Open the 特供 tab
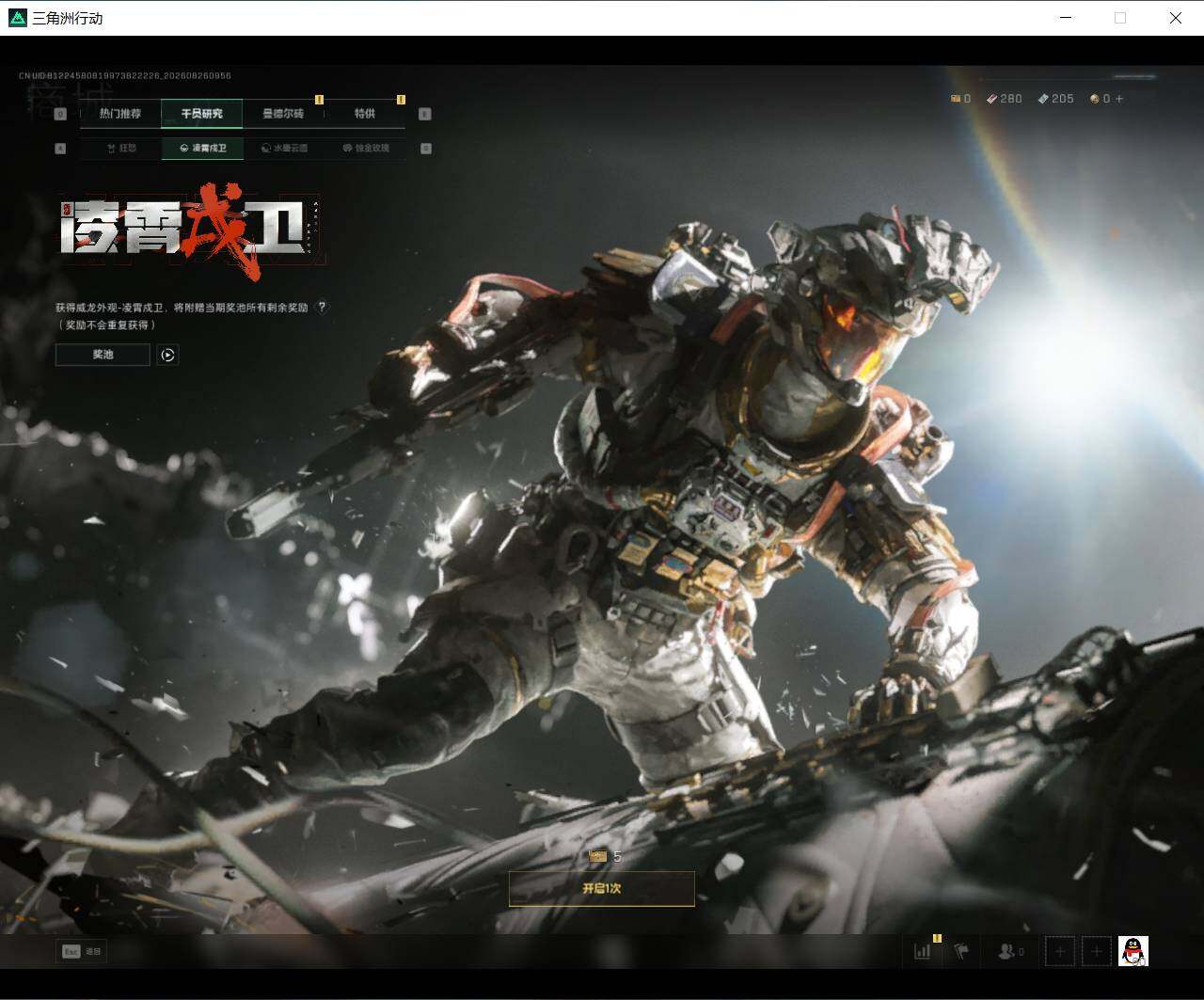 (365, 114)
